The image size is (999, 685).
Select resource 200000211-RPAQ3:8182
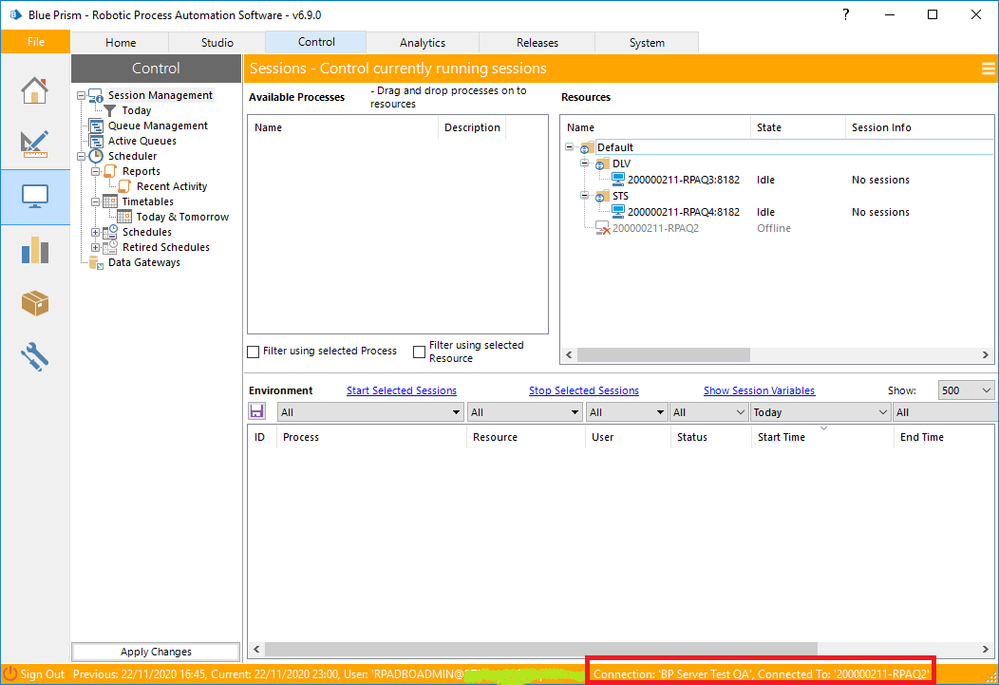point(683,180)
